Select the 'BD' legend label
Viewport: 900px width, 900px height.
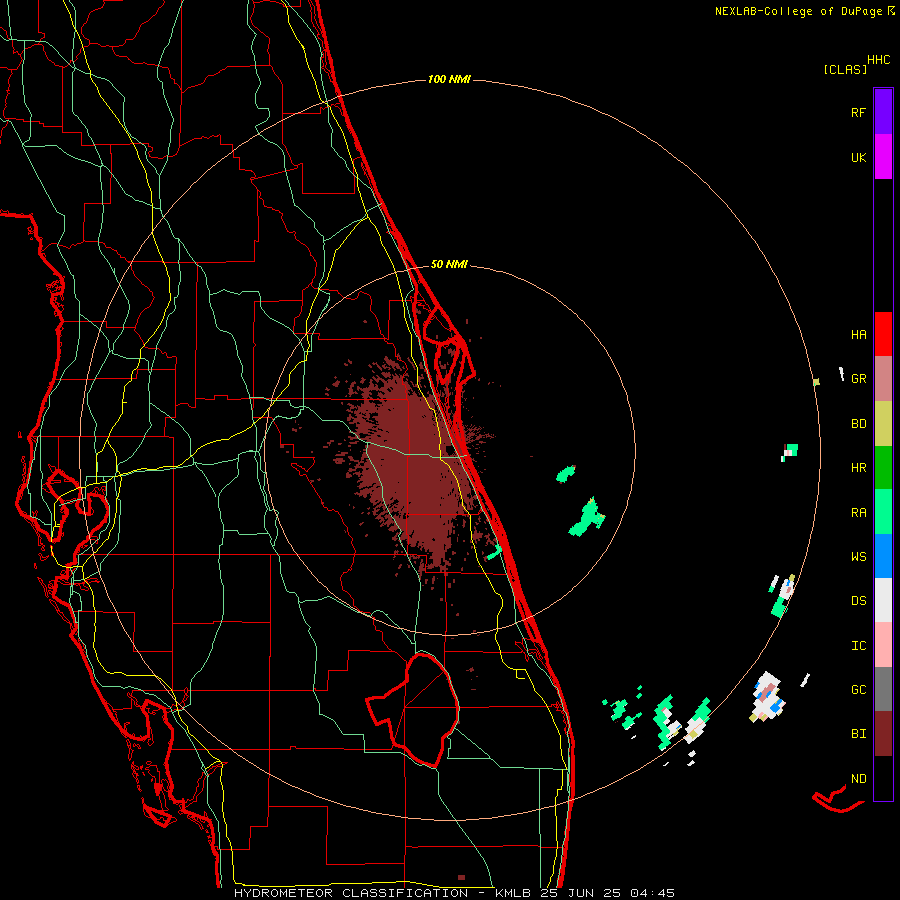pos(858,423)
